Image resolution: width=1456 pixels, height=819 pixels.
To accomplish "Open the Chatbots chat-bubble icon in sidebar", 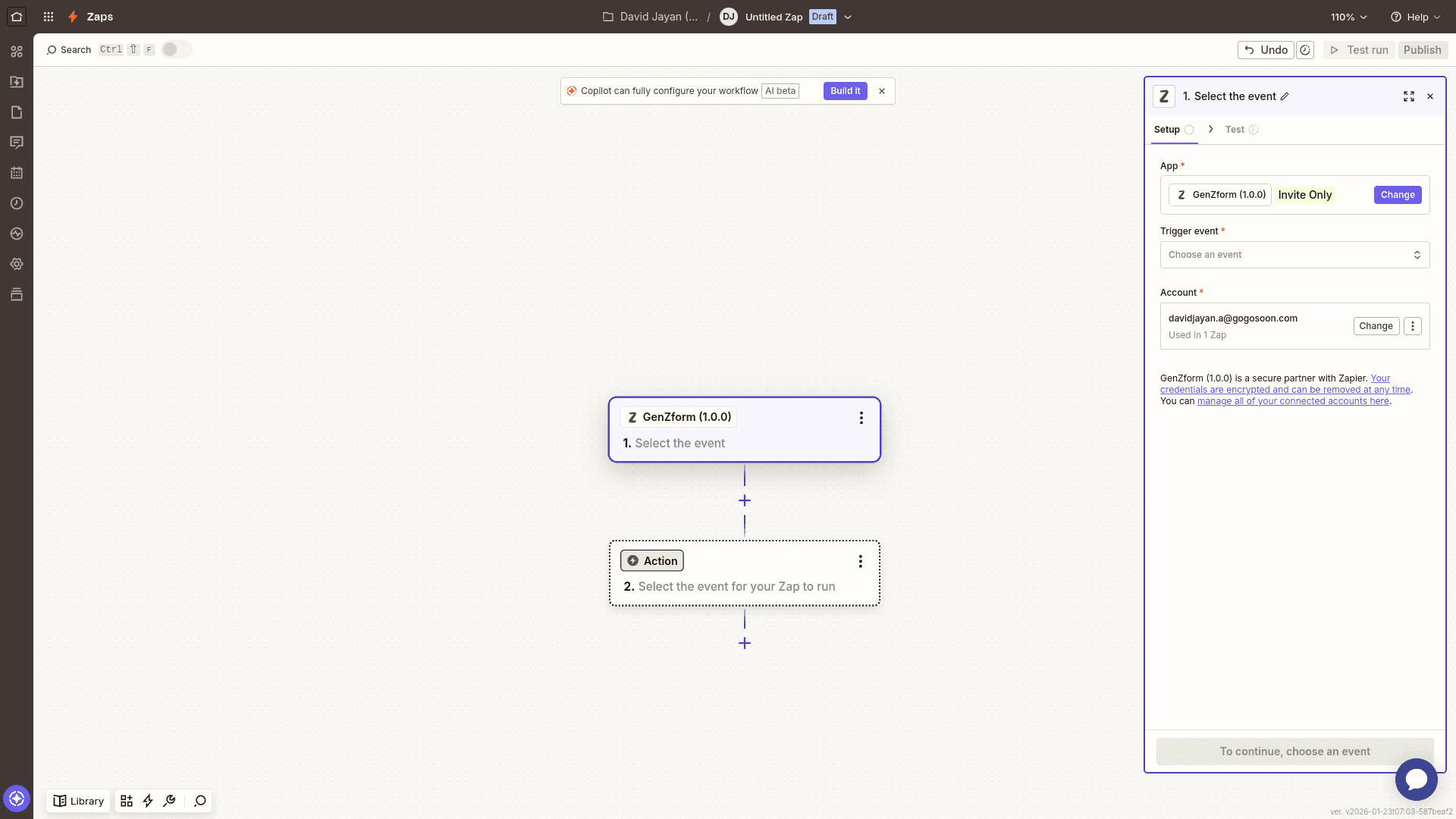I will [17, 143].
